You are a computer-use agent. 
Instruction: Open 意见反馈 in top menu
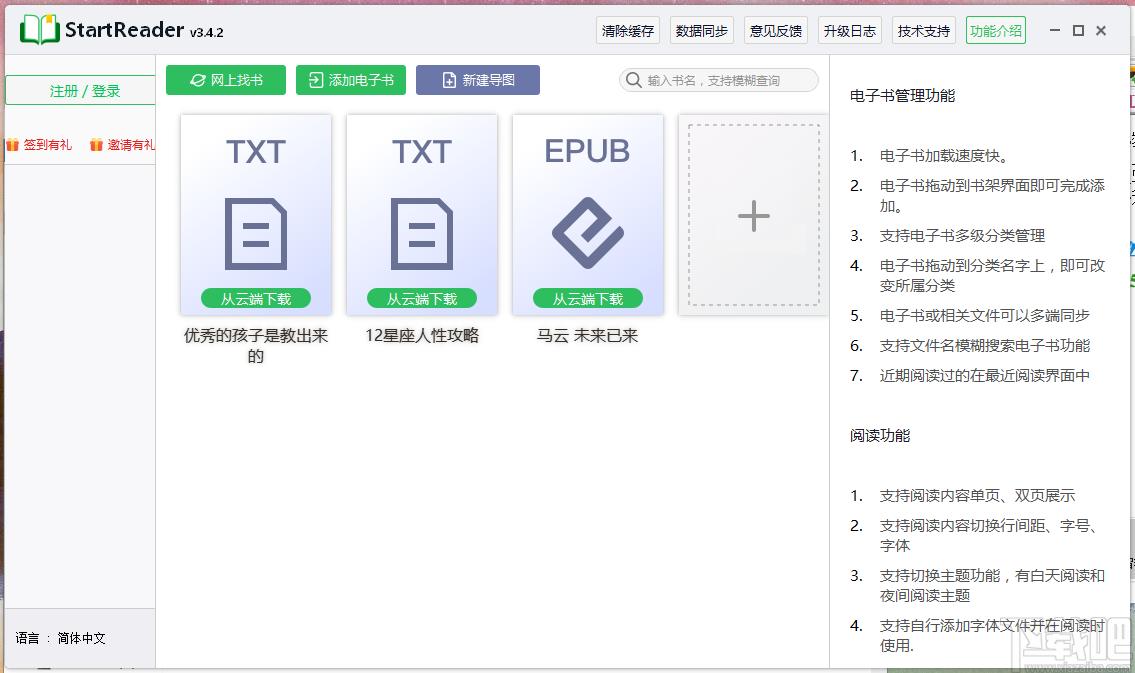tap(776, 31)
